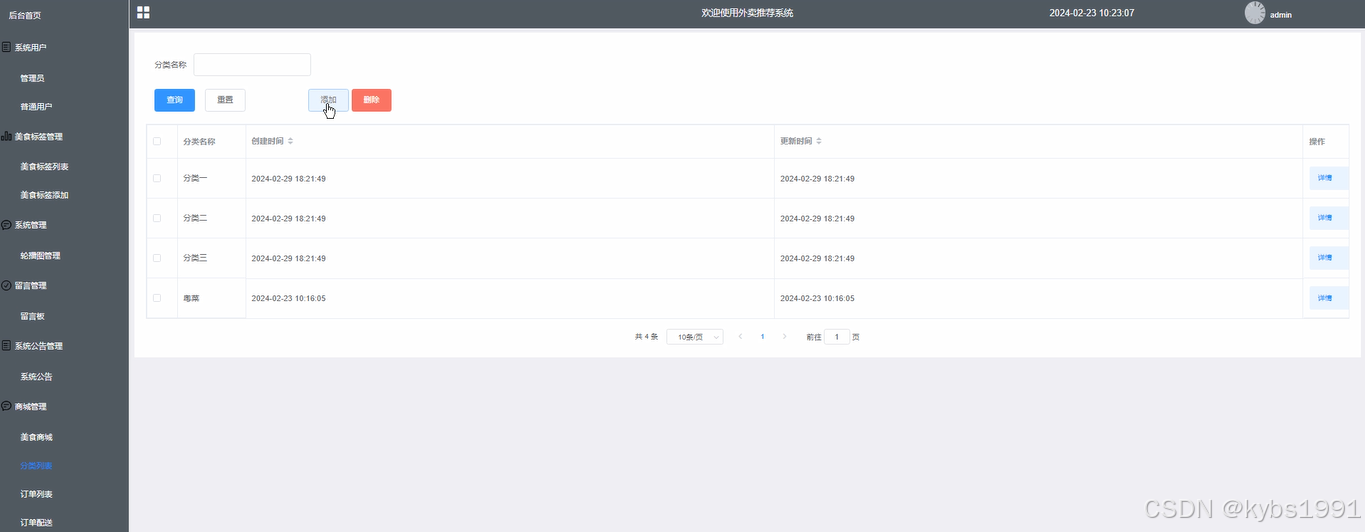1365x532 pixels.
Task: Click the 共 4 条 total count text
Action: point(646,337)
